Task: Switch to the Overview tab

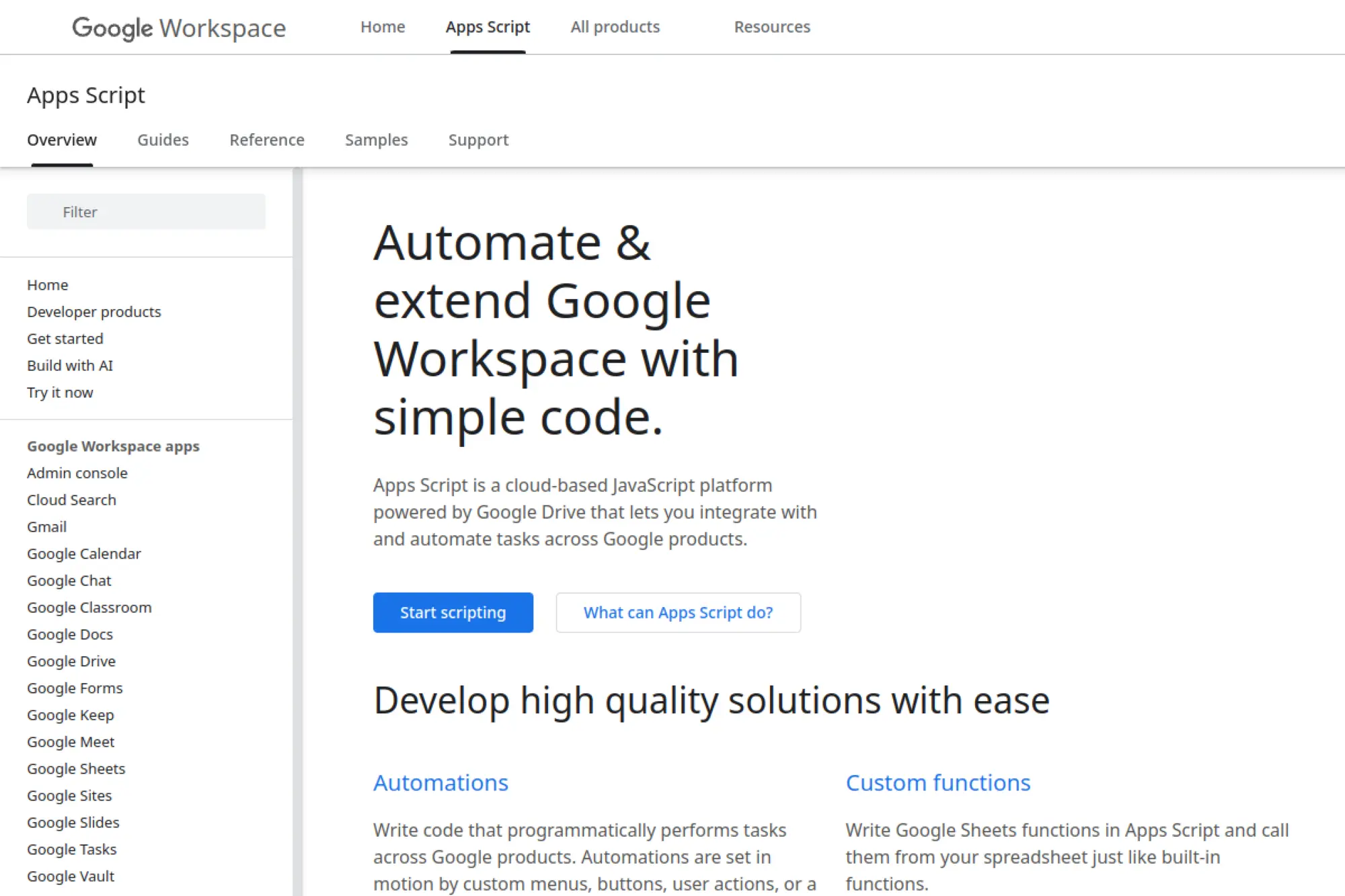Action: (x=61, y=140)
